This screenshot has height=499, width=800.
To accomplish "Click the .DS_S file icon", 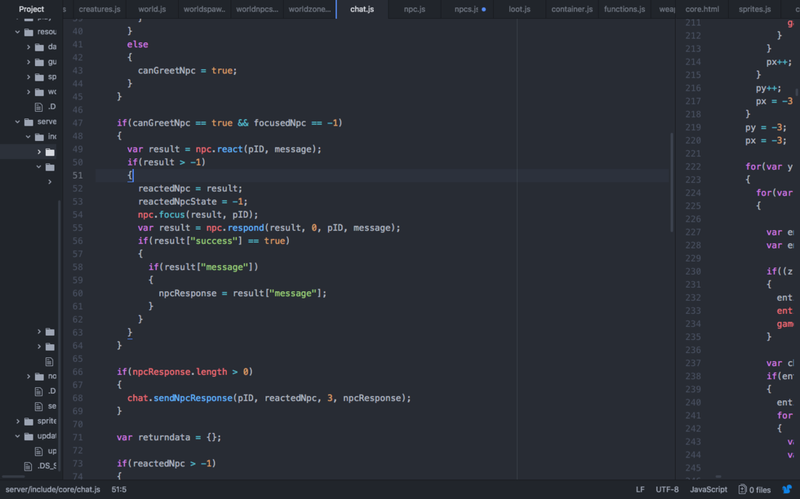I will pyautogui.click(x=28, y=466).
